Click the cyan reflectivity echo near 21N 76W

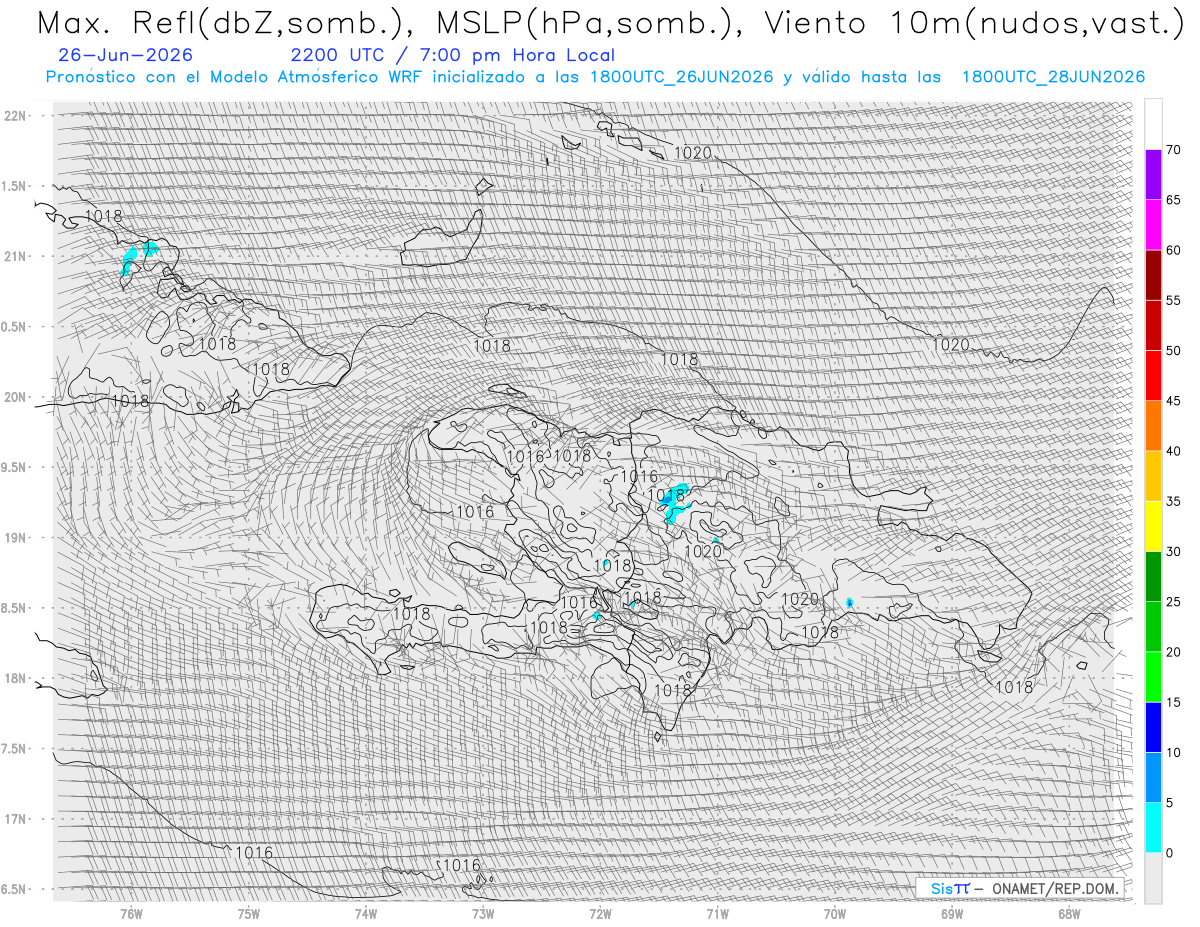130,261
